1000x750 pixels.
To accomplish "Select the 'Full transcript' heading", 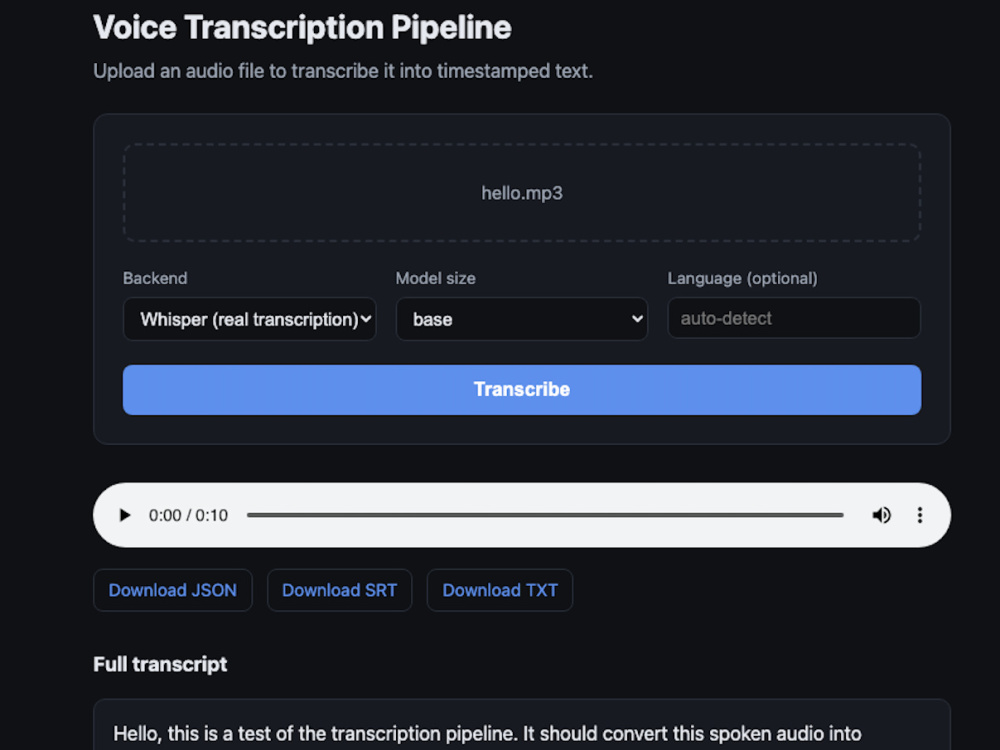I will [x=160, y=664].
